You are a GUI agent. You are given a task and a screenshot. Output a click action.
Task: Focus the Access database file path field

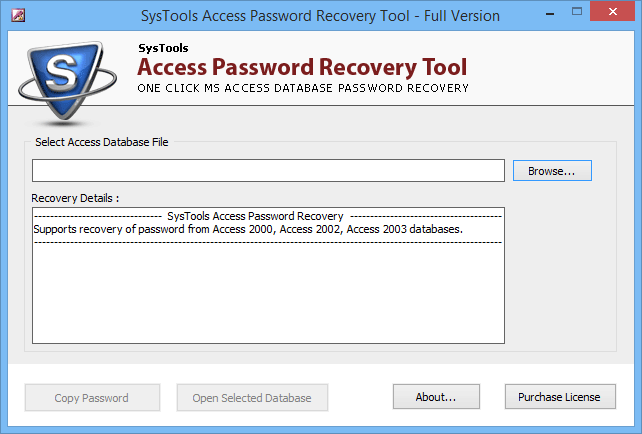click(x=268, y=170)
